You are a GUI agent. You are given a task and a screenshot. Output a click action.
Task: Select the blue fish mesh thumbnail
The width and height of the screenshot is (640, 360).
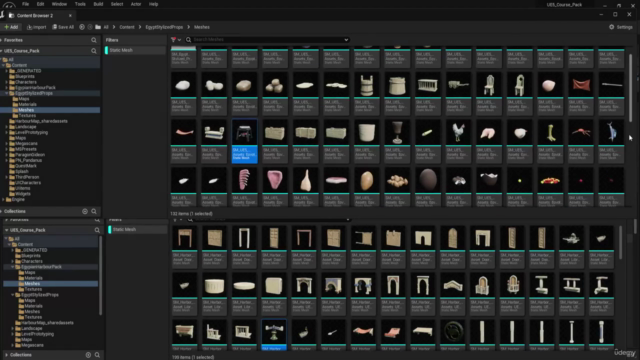[611, 132]
